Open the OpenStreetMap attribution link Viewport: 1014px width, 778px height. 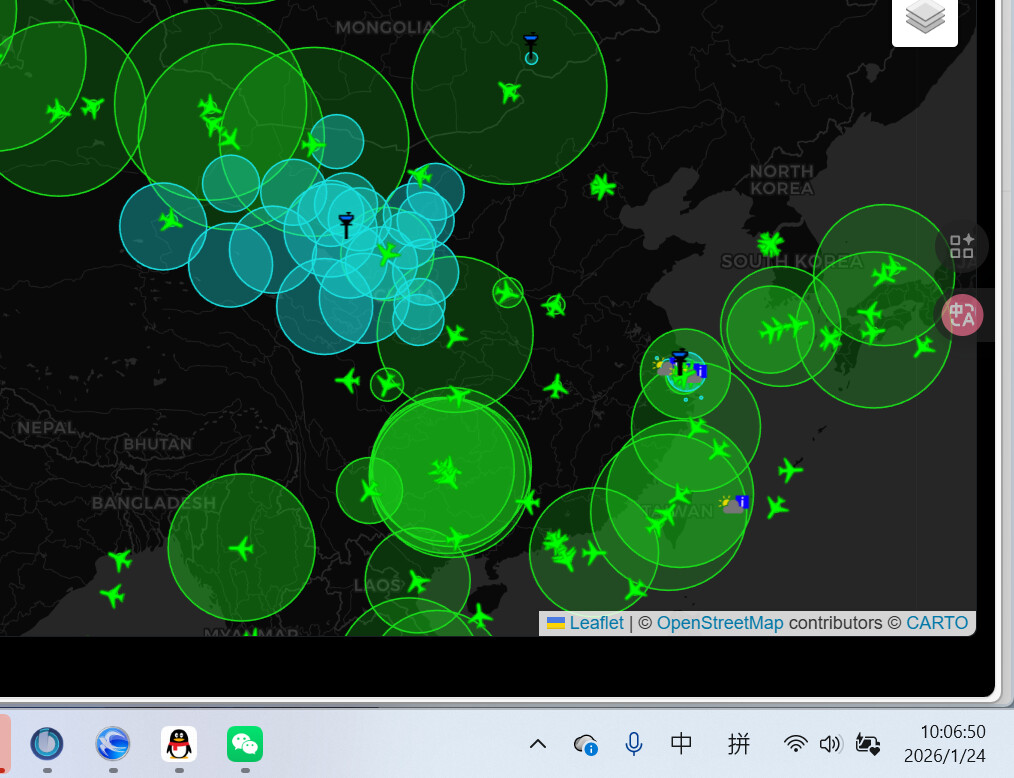coord(719,623)
